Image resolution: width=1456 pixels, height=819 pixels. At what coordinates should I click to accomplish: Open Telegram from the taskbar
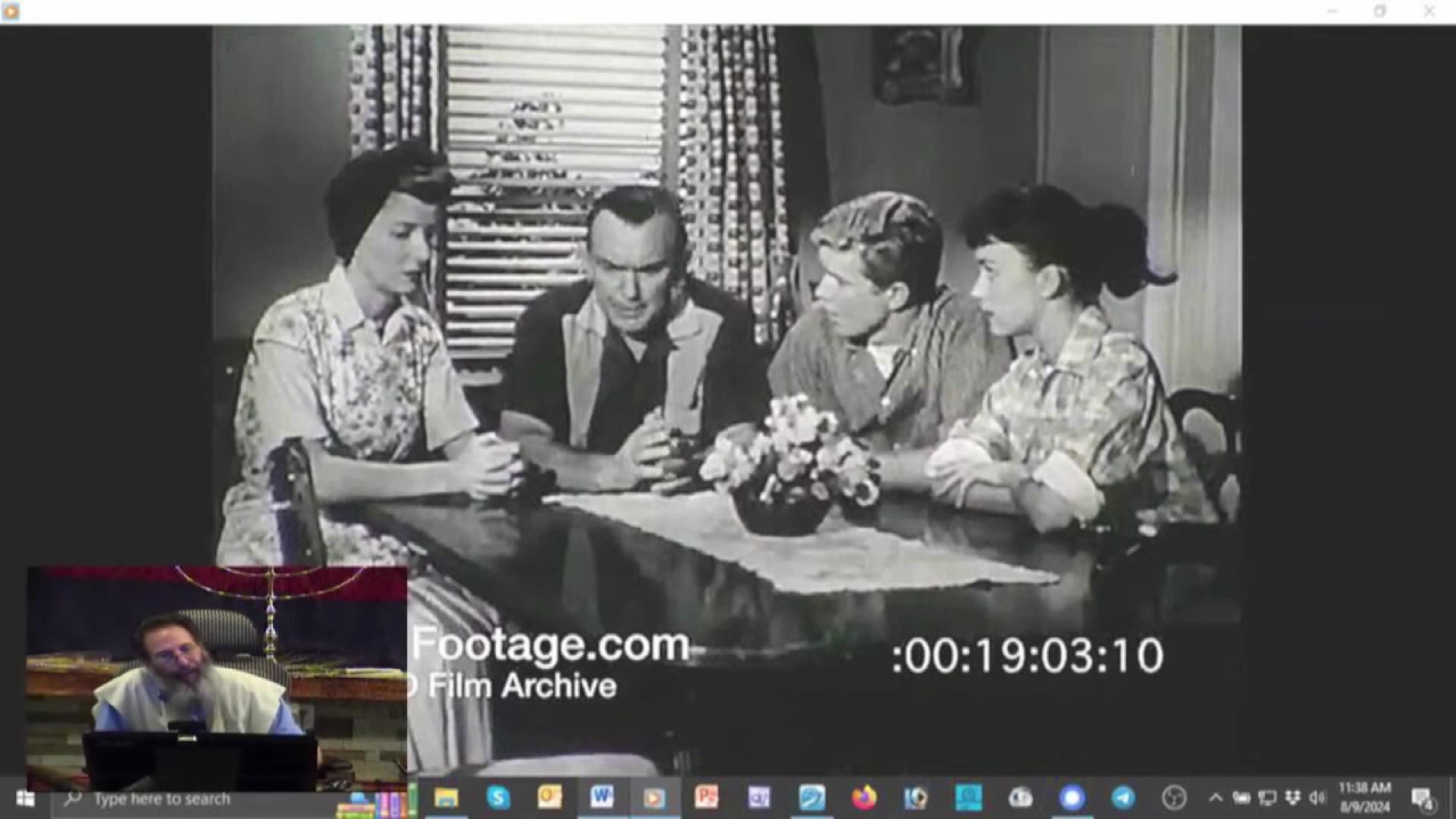1123,798
